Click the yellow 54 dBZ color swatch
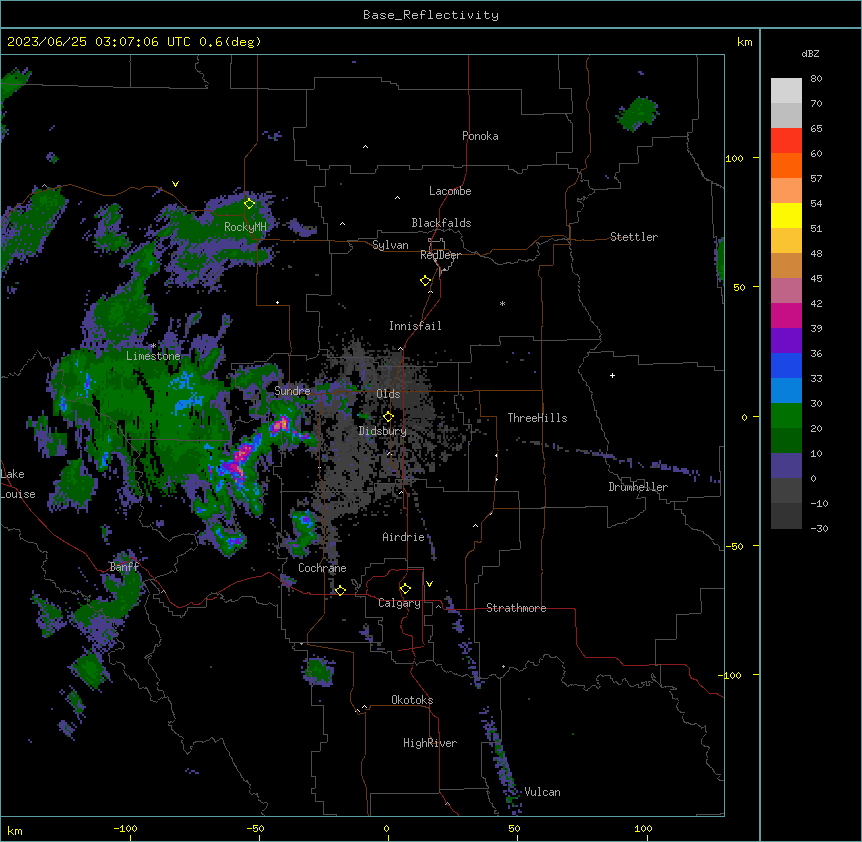 786,215
